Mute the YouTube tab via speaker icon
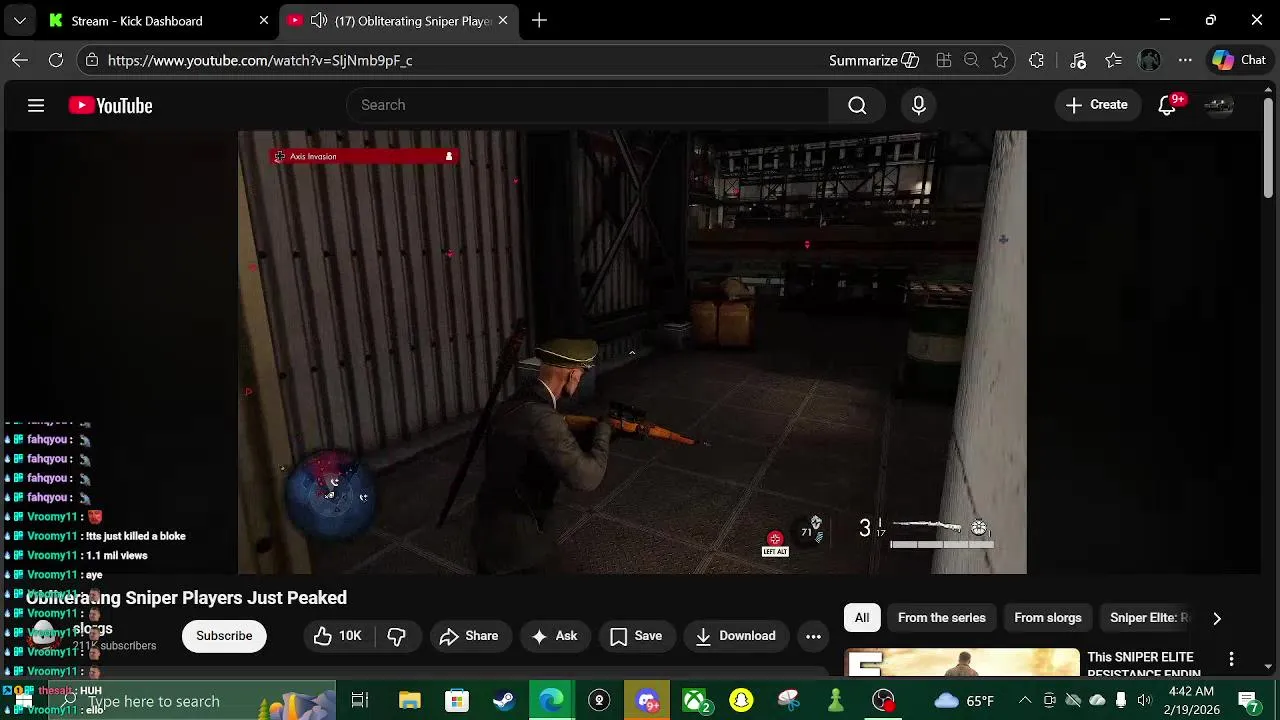 [x=318, y=20]
